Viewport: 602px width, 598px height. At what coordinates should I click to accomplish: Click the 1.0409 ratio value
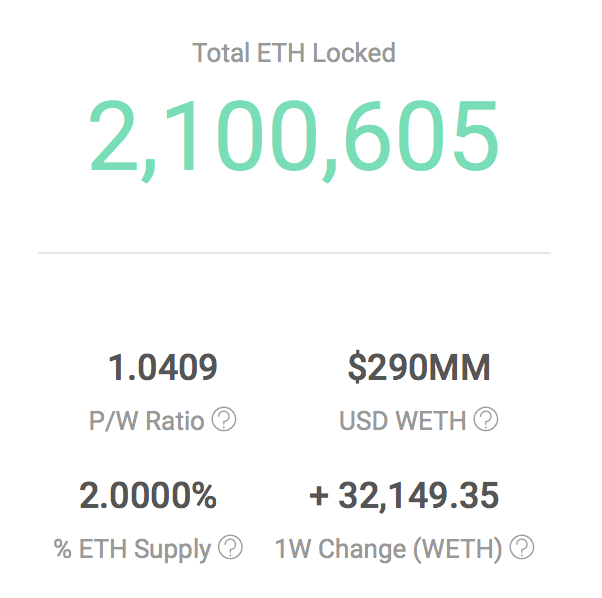click(163, 368)
